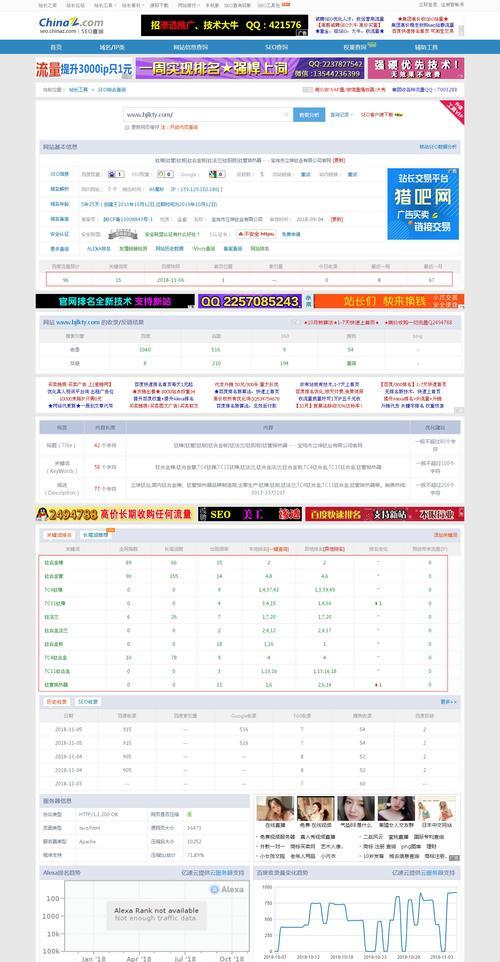The image size is (500, 962).
Task: Switch to the 长尾词推荐 tab
Action: coord(96,535)
